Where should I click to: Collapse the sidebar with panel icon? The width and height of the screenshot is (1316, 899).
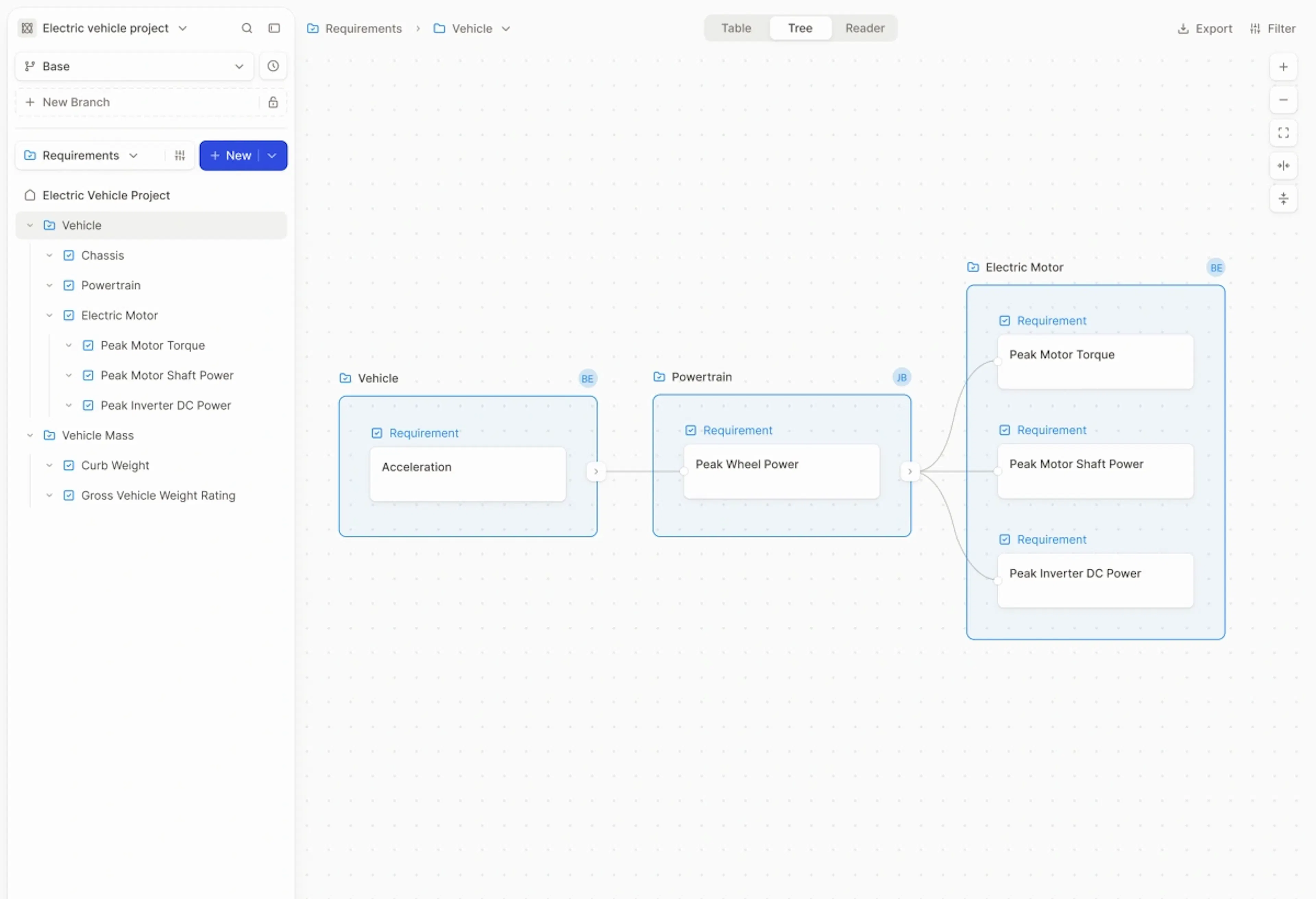tap(274, 28)
